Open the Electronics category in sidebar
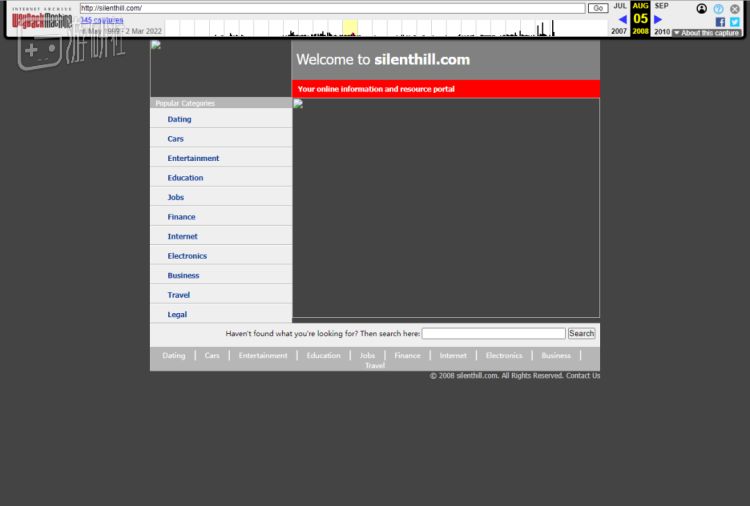This screenshot has width=750, height=506. (187, 256)
